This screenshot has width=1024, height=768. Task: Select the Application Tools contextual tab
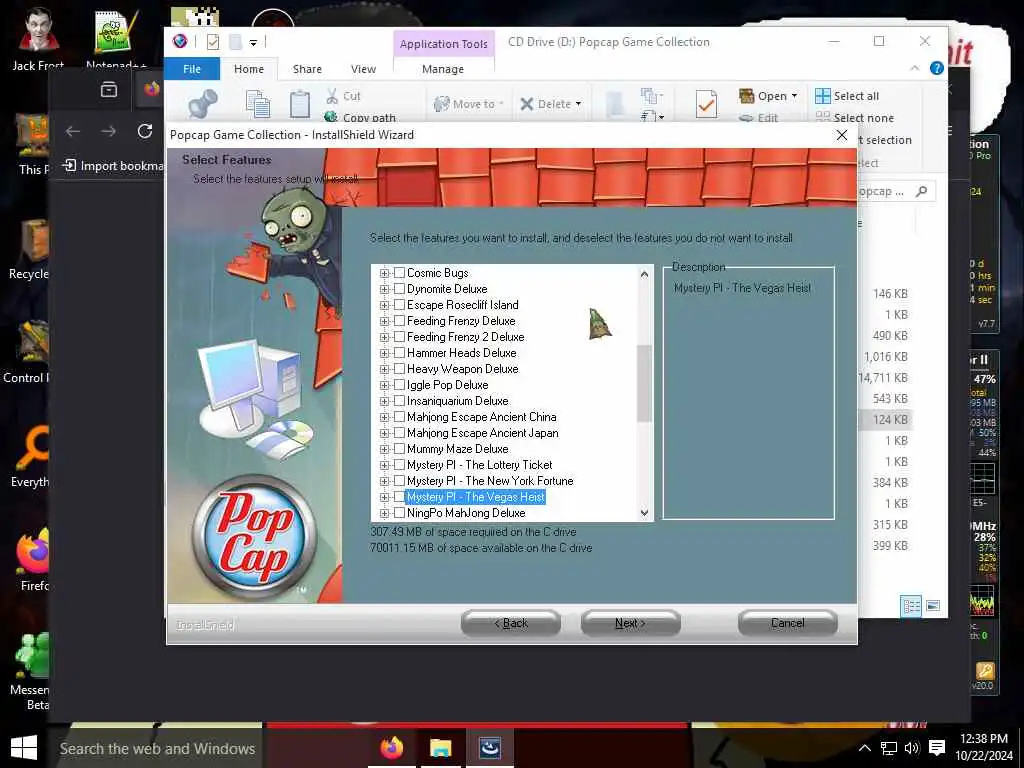coord(443,44)
